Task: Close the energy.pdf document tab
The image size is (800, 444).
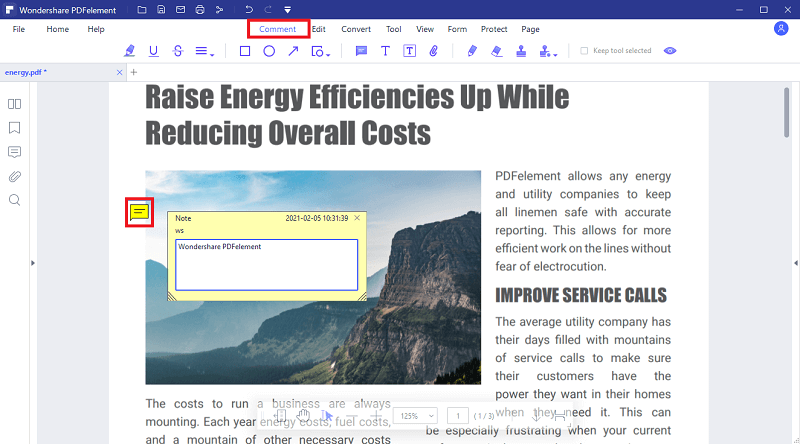Action: coord(119,73)
